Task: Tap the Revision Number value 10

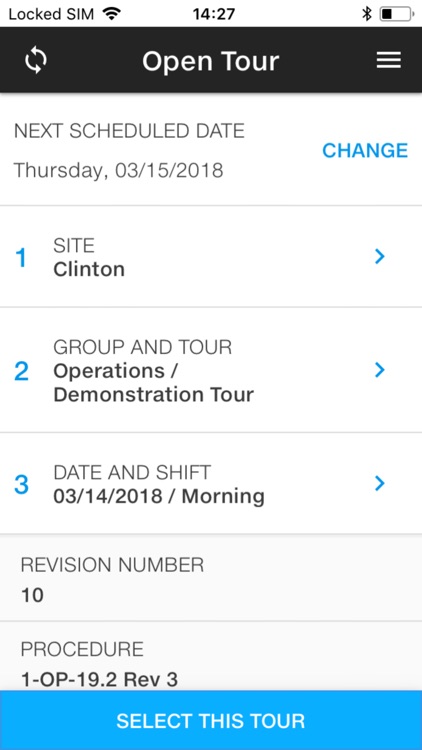Action: 33,596
